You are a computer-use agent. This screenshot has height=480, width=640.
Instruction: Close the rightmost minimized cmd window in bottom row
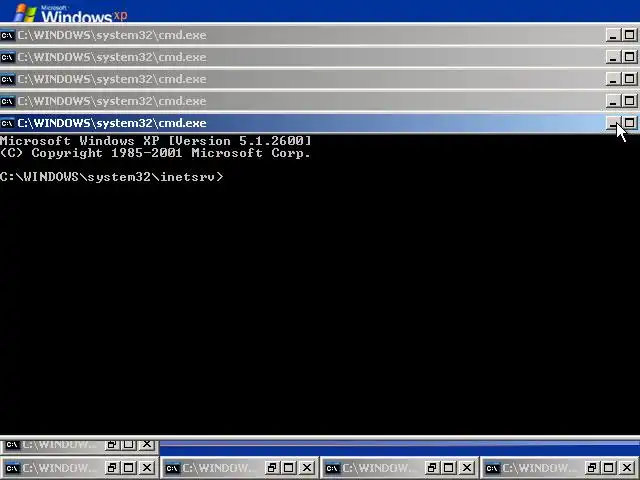(x=627, y=468)
